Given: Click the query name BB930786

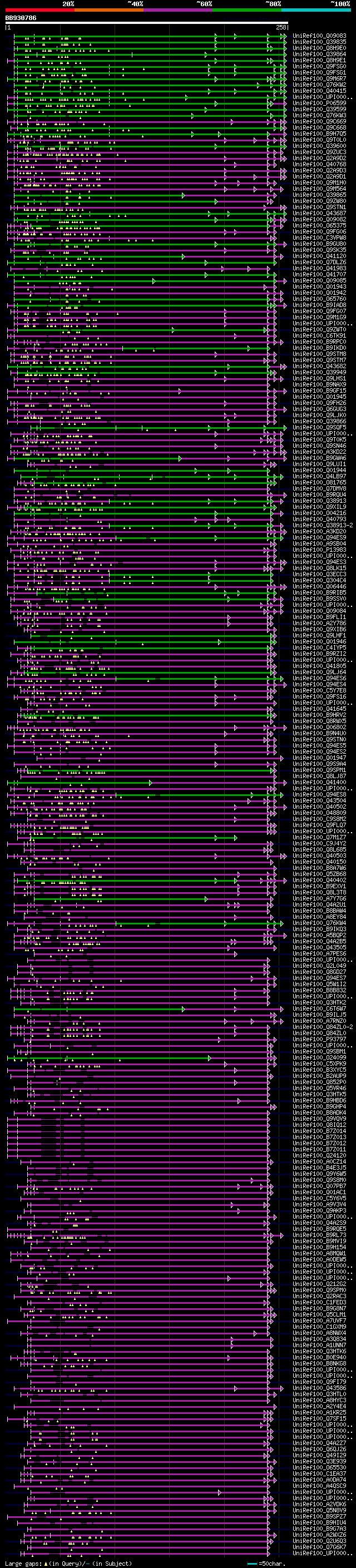Looking at the screenshot, I should (21, 18).
